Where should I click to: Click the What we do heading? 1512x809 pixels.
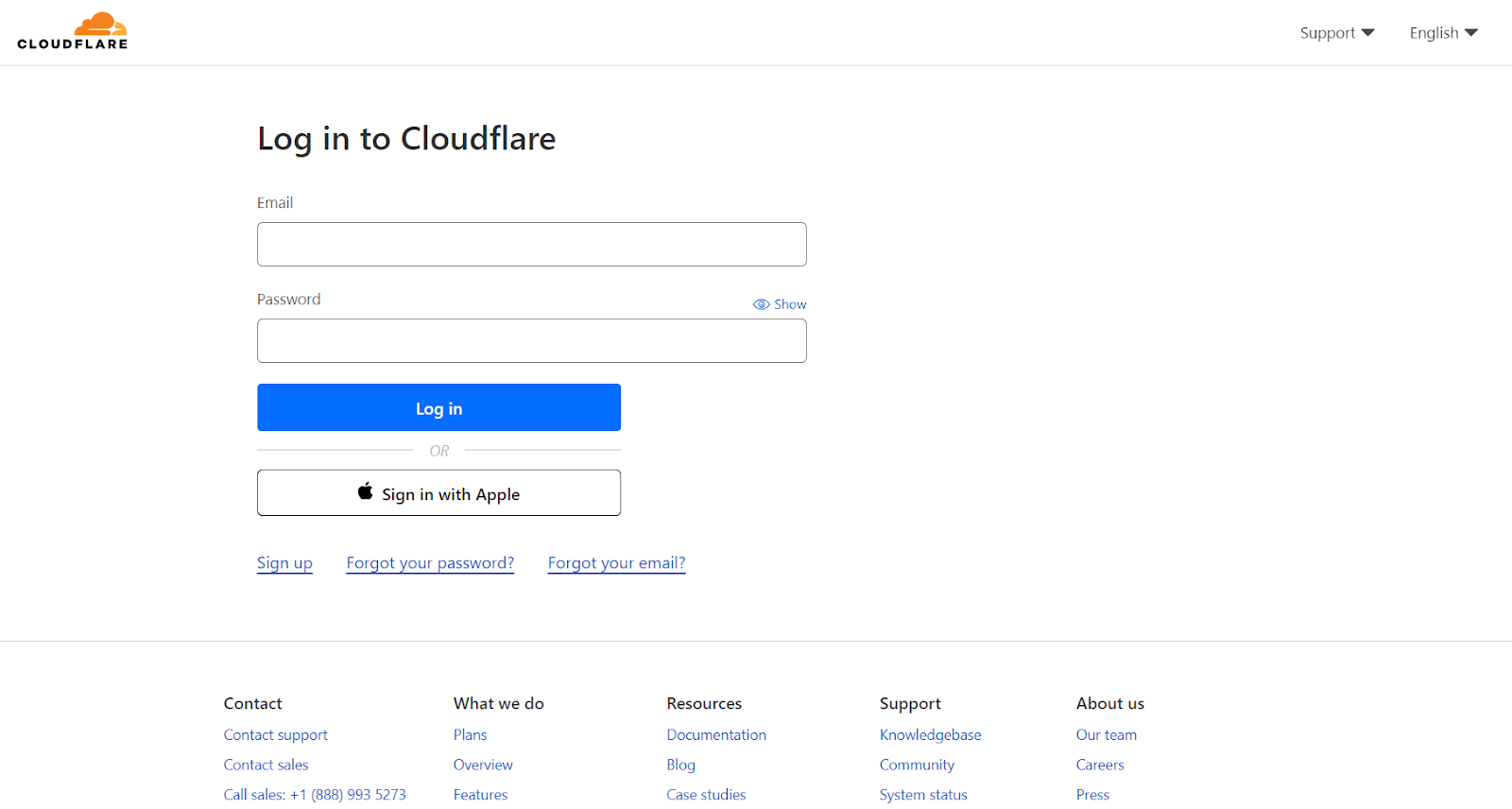(x=499, y=704)
